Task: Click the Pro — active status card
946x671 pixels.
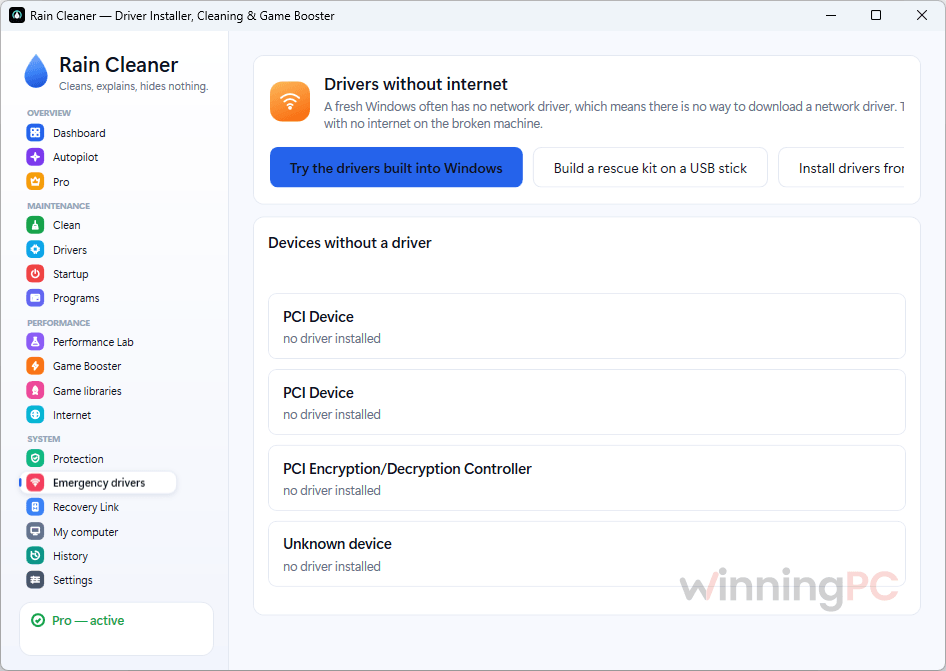Action: pyautogui.click(x=116, y=629)
